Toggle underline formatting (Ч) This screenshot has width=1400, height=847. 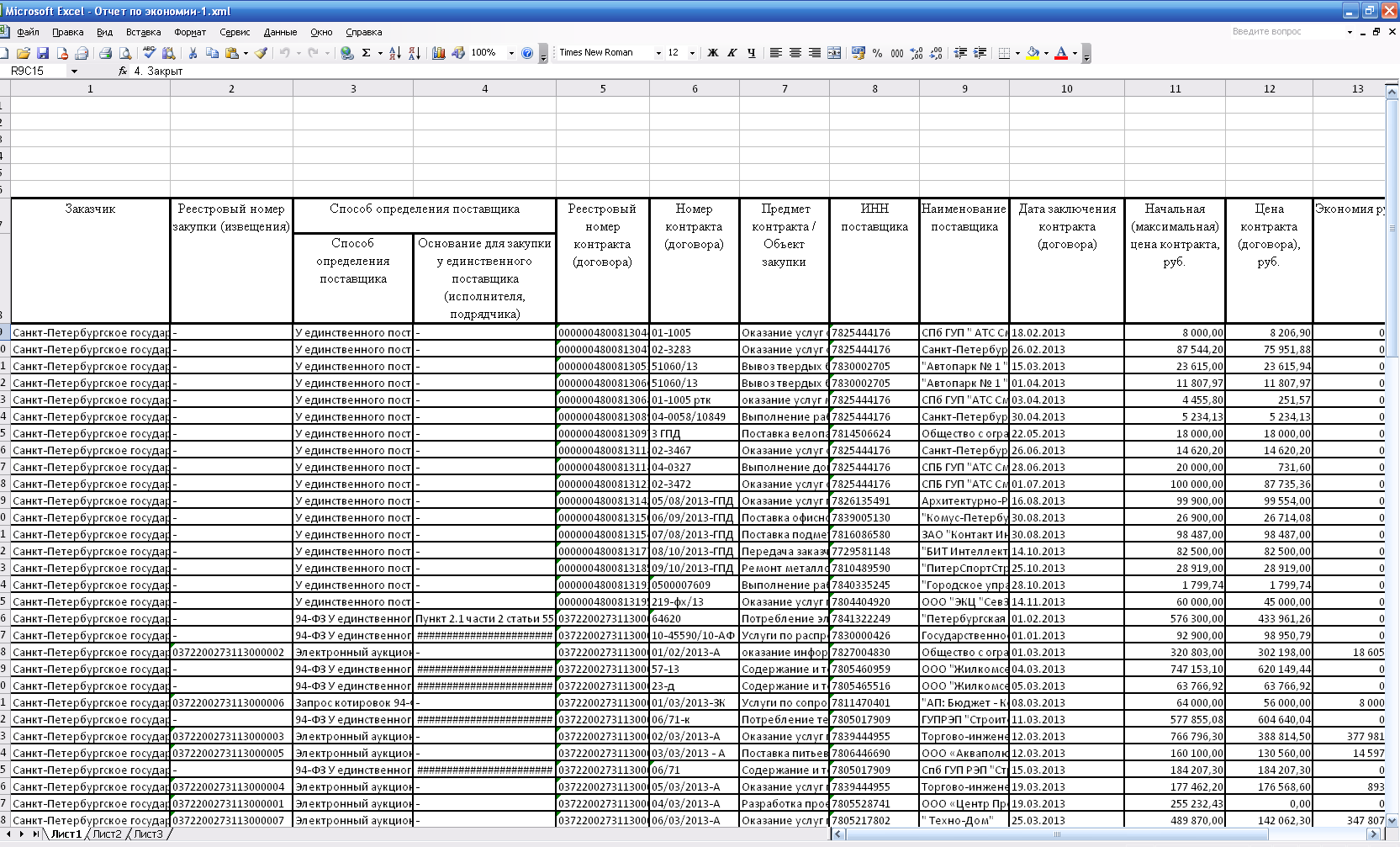coord(751,53)
